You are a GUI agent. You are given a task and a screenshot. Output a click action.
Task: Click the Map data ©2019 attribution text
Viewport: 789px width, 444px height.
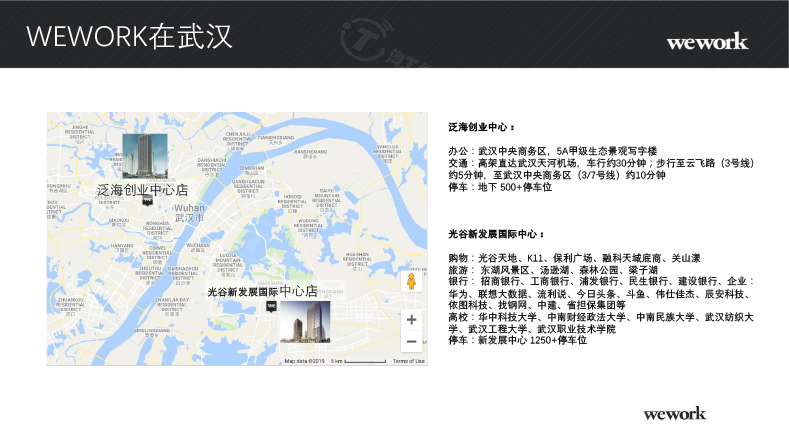304,361
